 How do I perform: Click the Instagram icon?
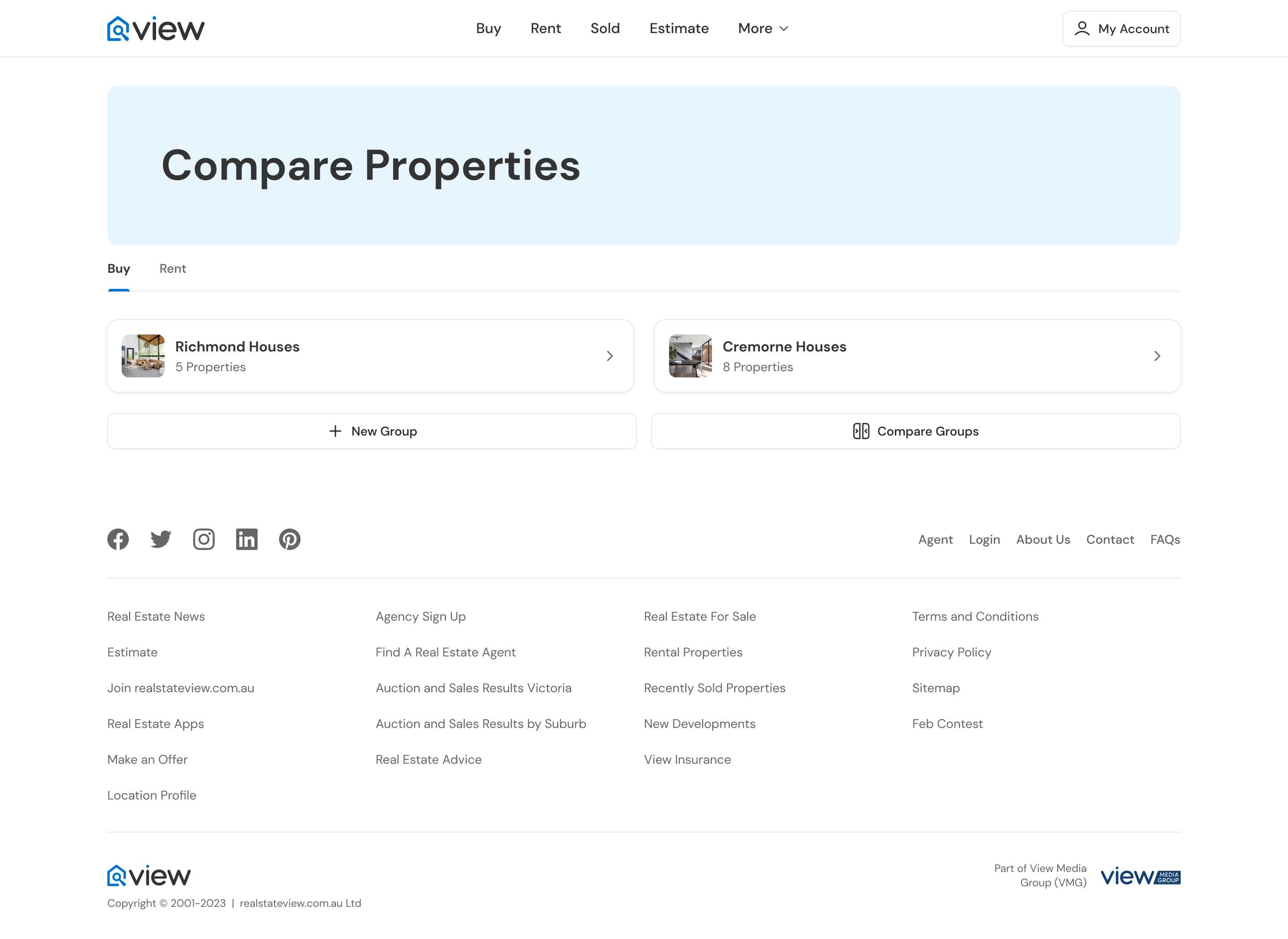point(203,539)
